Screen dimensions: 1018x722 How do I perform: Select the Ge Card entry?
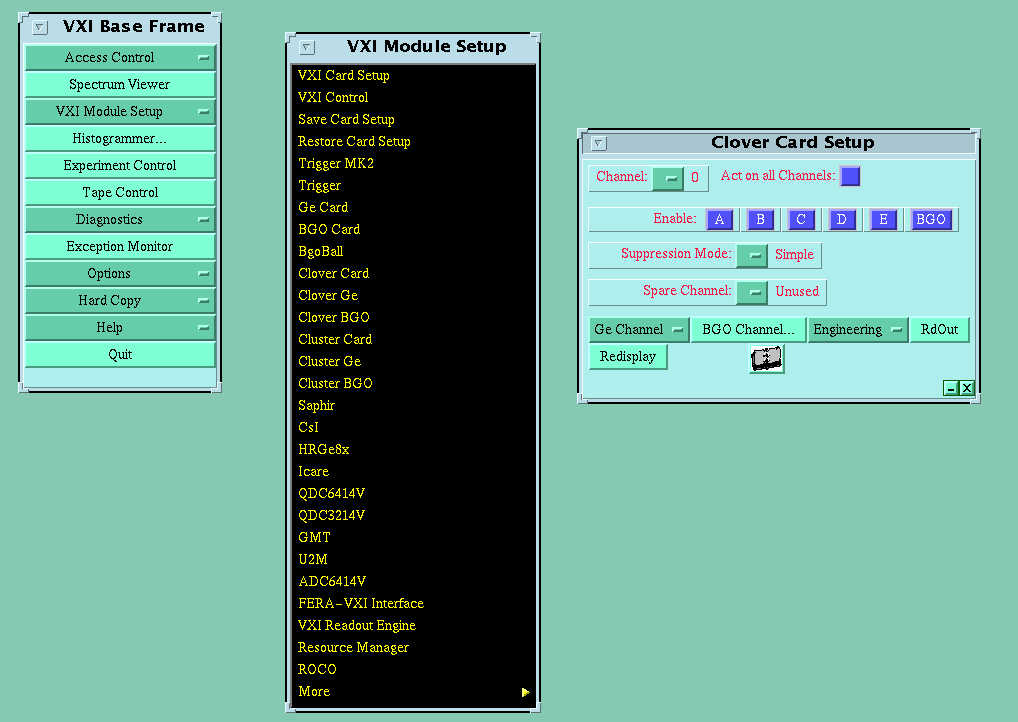(413, 208)
